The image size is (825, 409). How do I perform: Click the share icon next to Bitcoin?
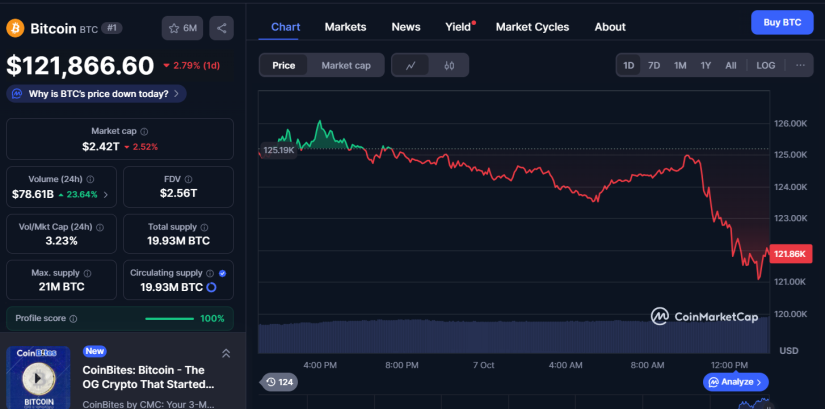pyautogui.click(x=222, y=28)
